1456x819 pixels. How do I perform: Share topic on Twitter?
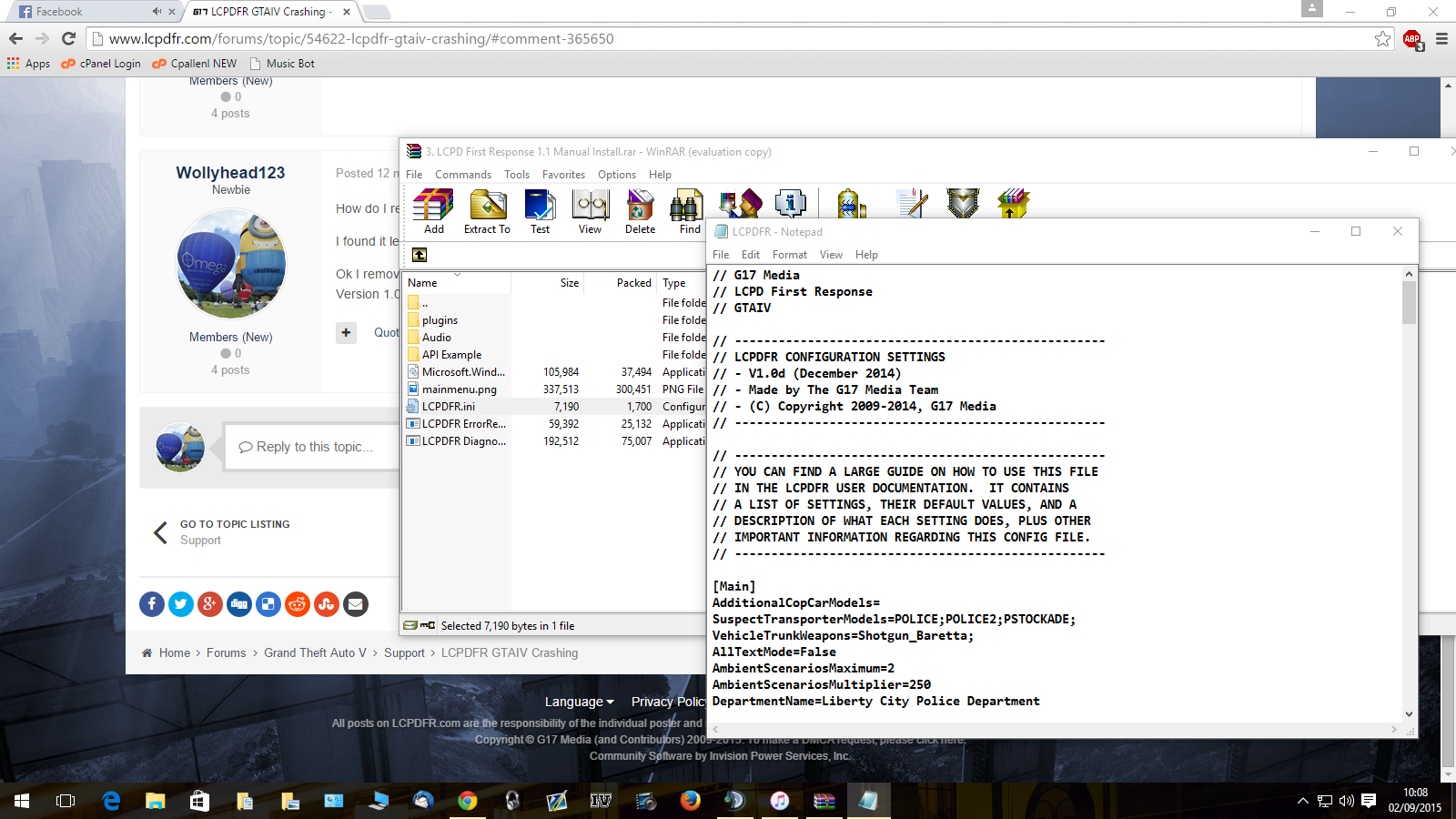pos(181,603)
